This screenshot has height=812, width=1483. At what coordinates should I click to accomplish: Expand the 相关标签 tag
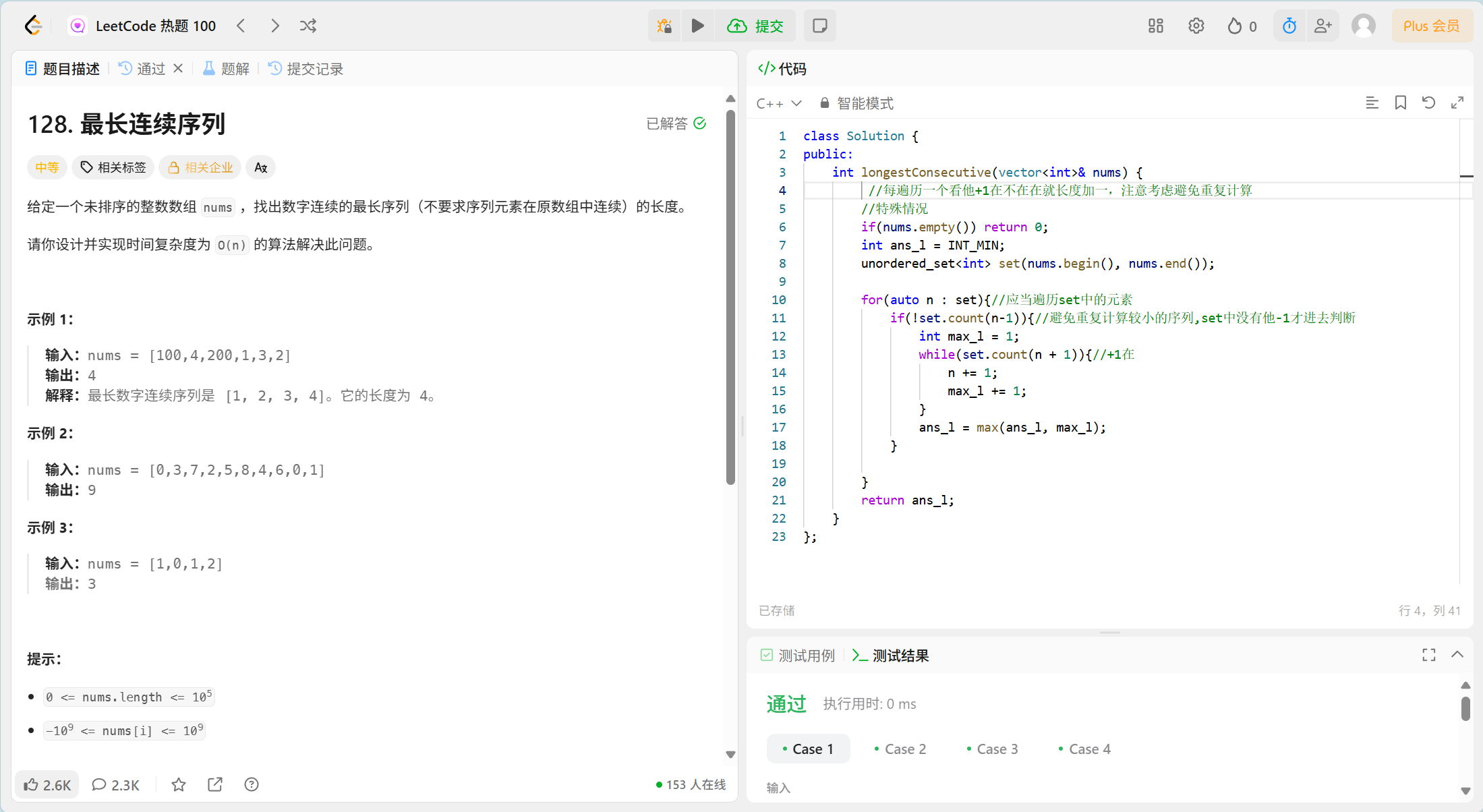coord(113,167)
